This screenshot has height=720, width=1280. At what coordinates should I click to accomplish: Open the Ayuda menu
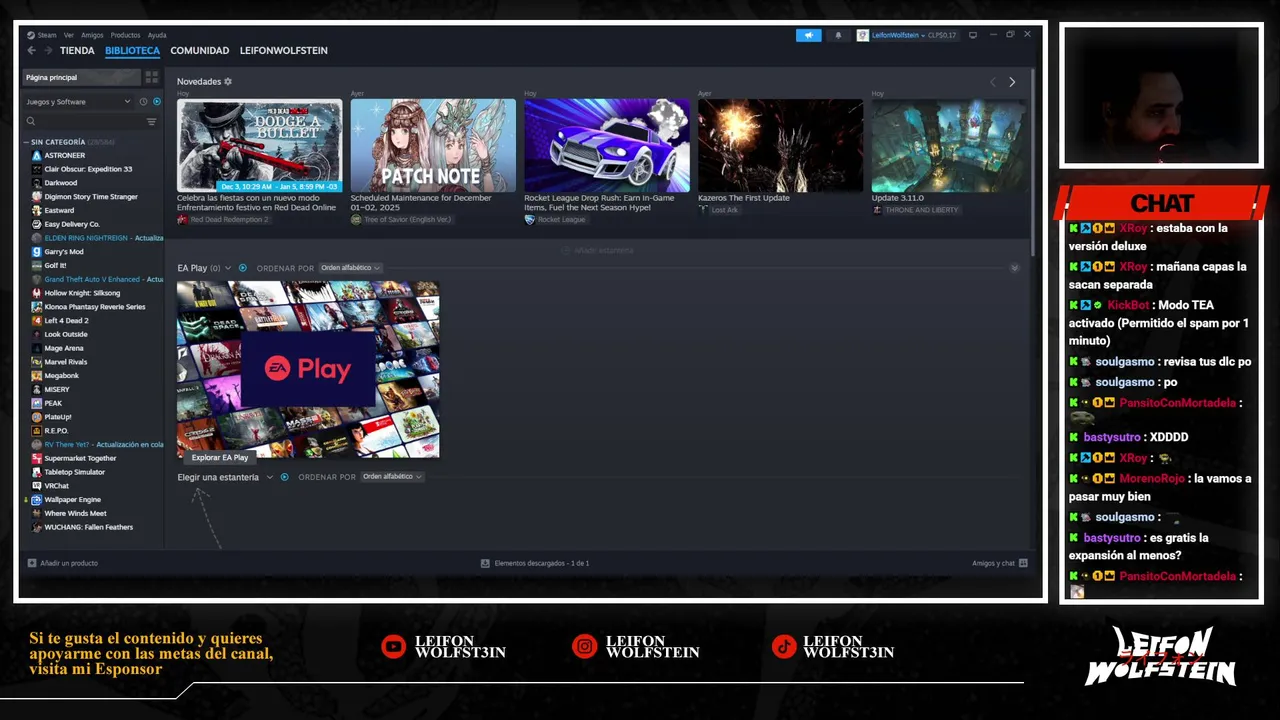click(157, 35)
